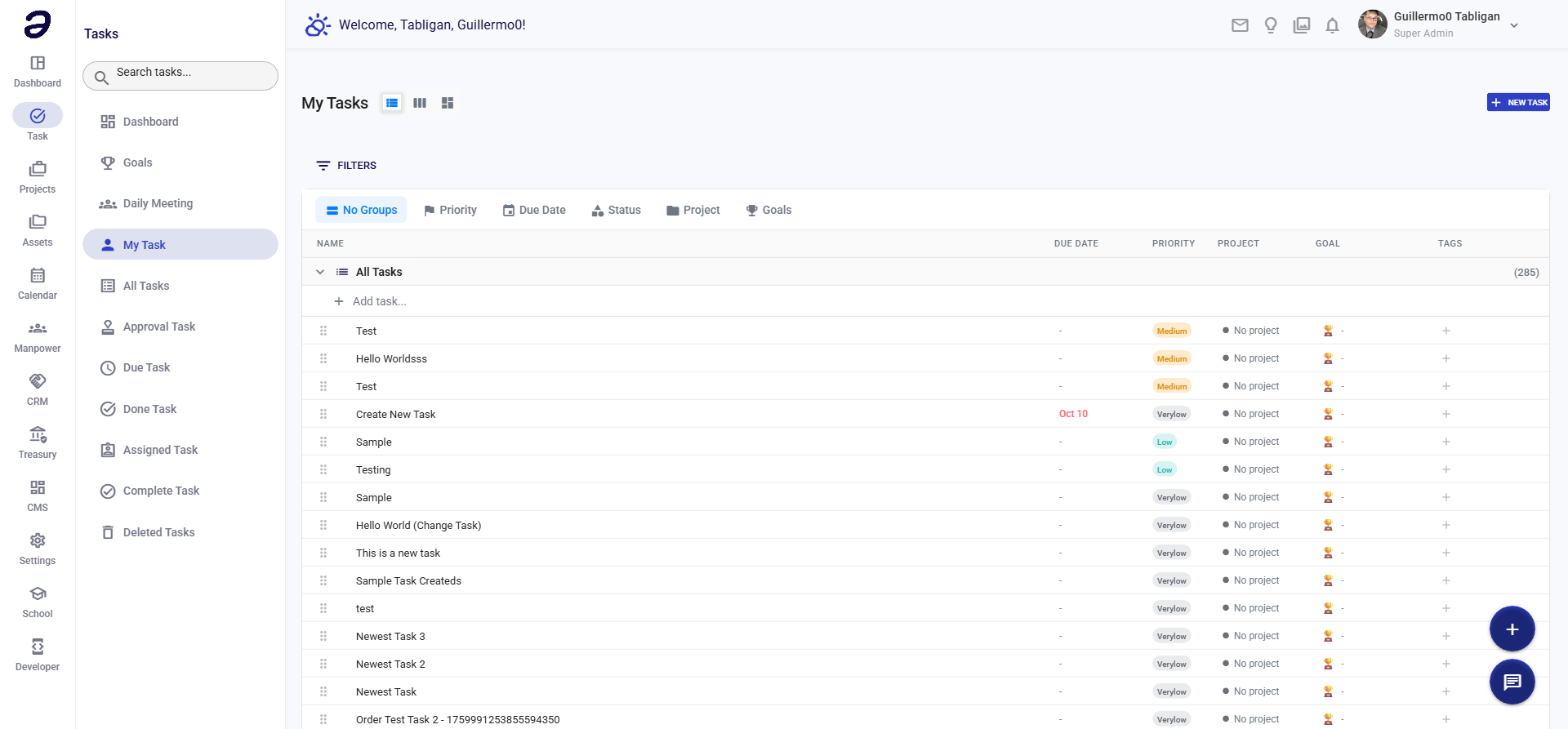This screenshot has width=1568, height=729.
Task: Open Done Task page
Action: (x=180, y=409)
